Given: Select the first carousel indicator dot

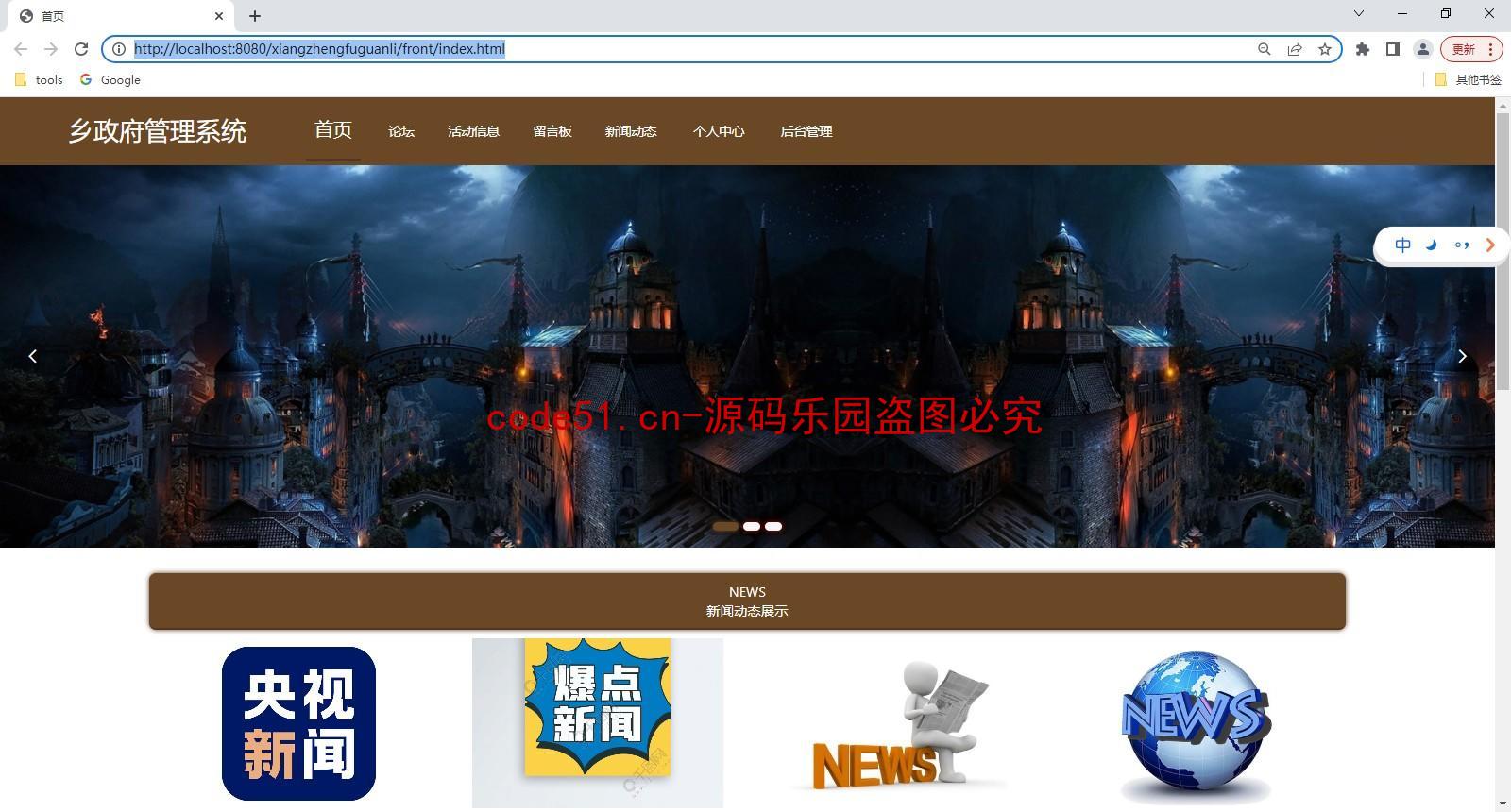Looking at the screenshot, I should click(x=725, y=526).
